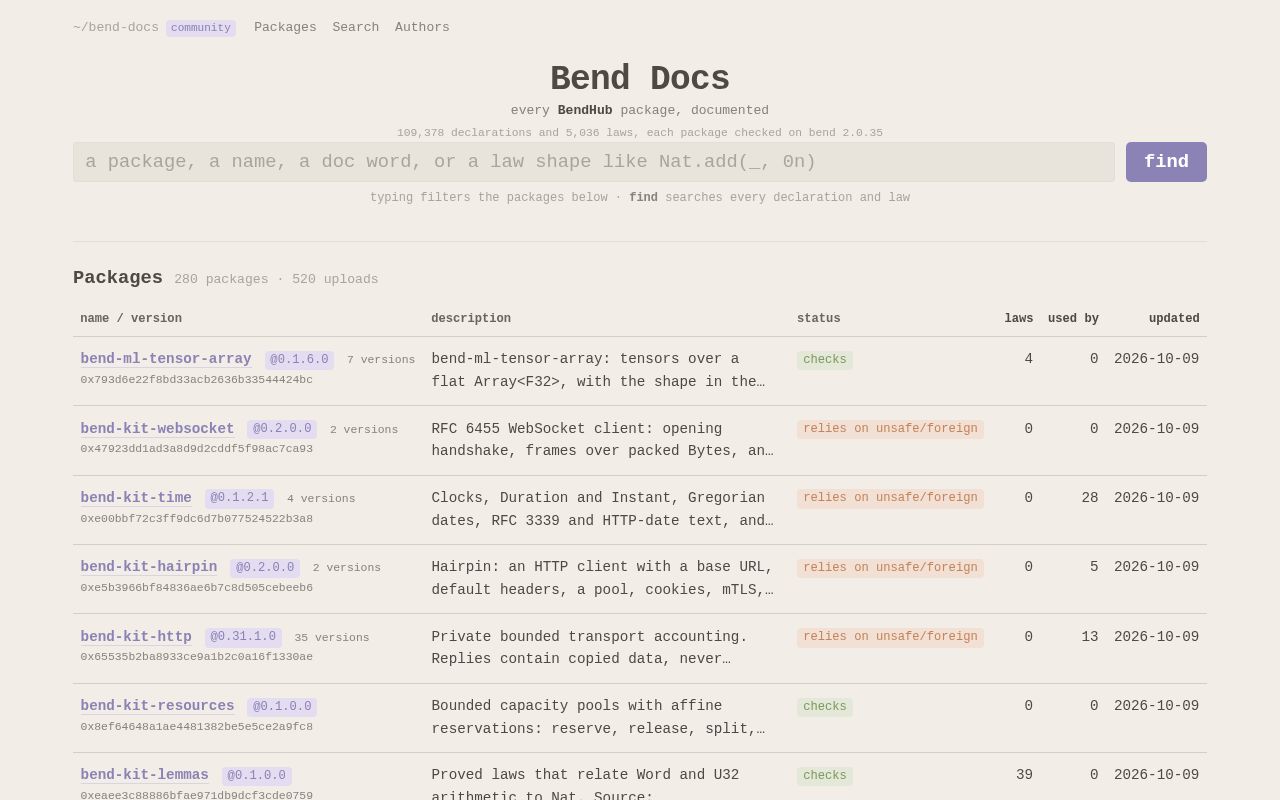The width and height of the screenshot is (1280, 800).
Task: Click the bend-kit-hairpin description text
Action: [602, 579]
